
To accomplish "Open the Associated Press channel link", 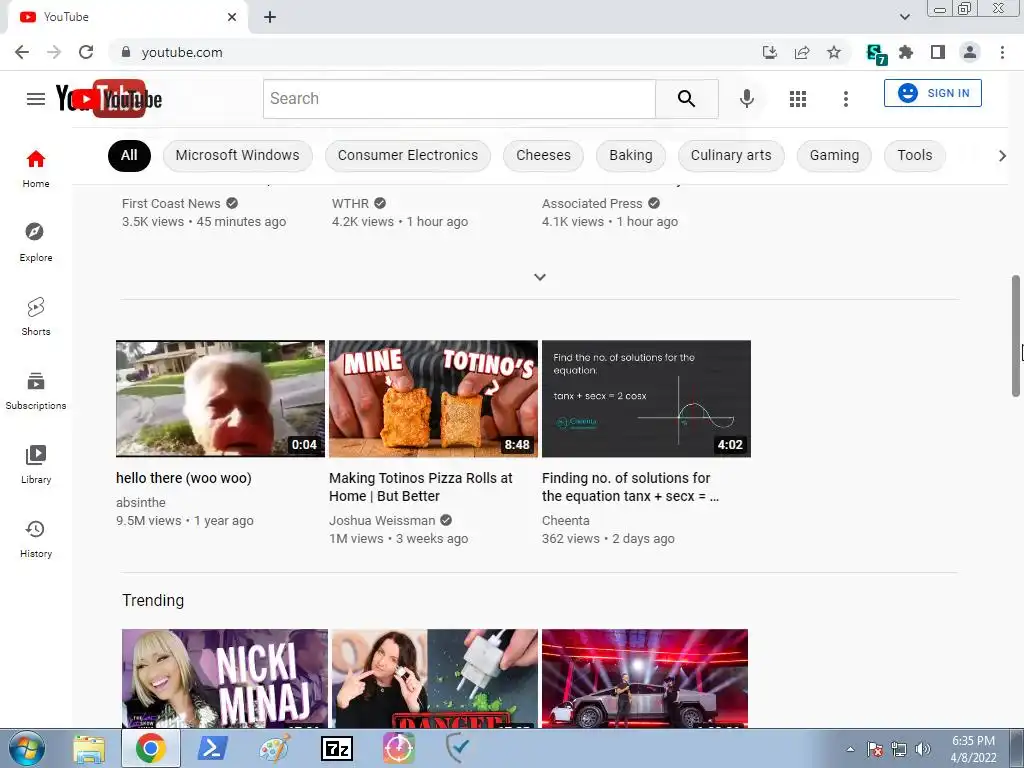I will pyautogui.click(x=592, y=204).
